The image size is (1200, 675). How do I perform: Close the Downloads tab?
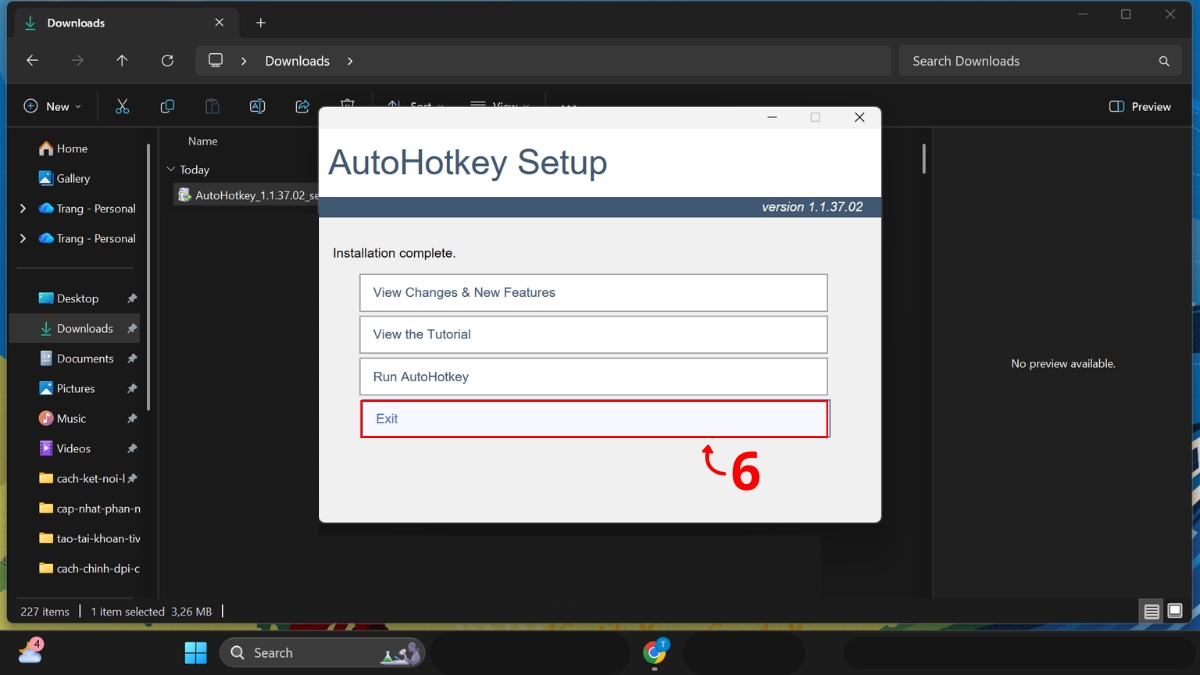(220, 22)
